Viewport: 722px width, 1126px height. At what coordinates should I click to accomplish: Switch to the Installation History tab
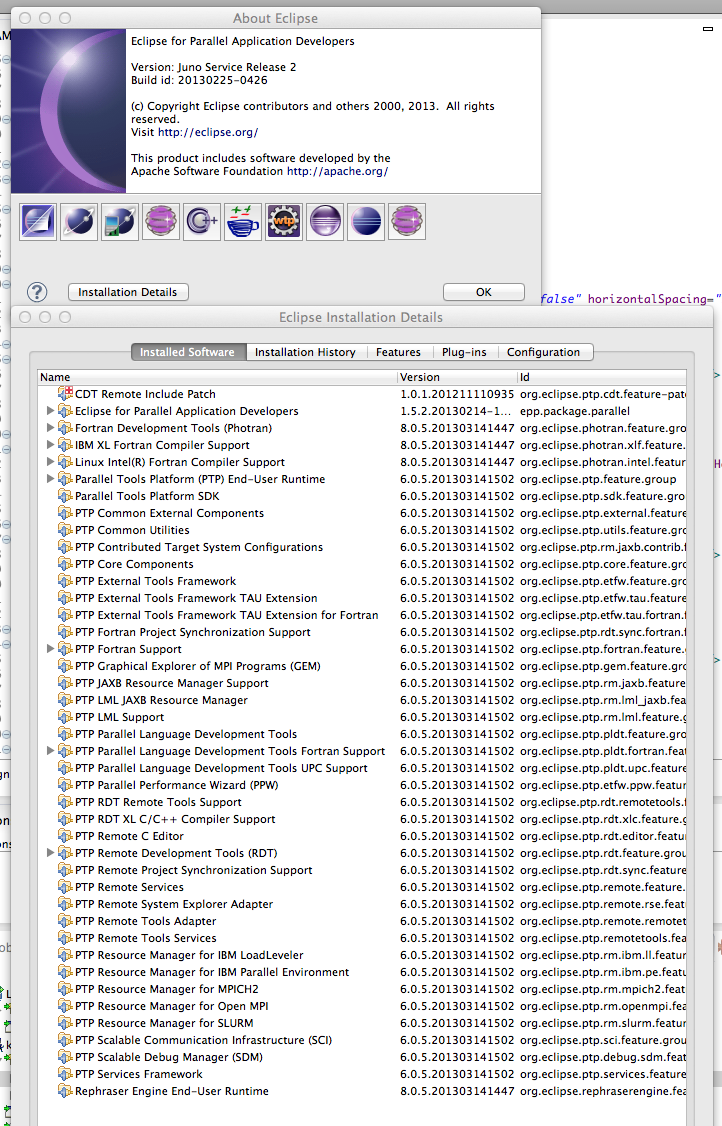305,352
